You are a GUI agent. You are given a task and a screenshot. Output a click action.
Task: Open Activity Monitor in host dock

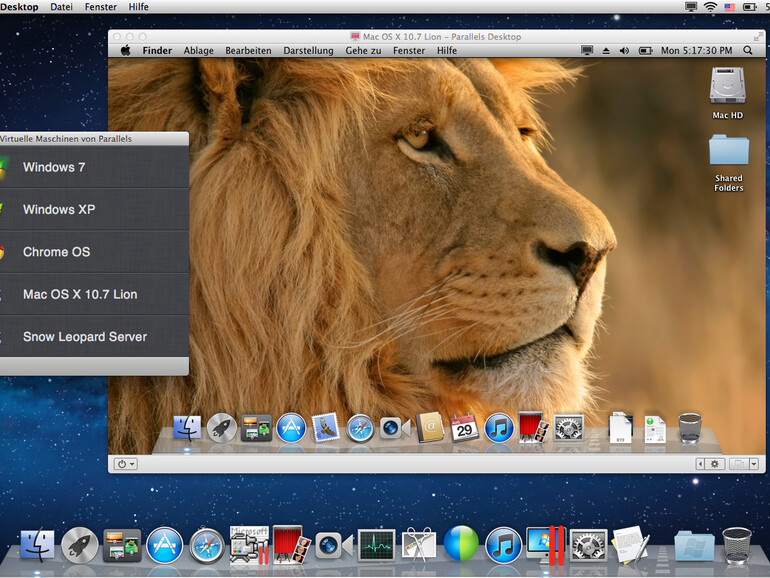tap(376, 545)
